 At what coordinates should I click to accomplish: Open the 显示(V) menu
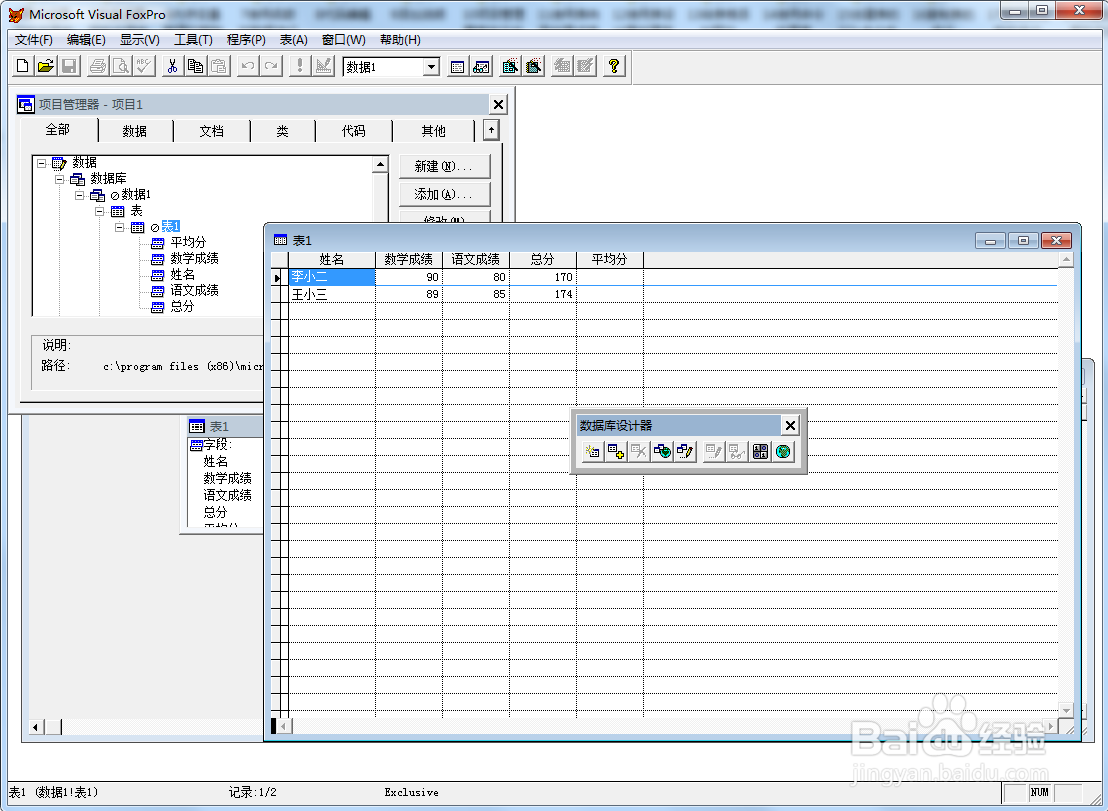coord(139,40)
